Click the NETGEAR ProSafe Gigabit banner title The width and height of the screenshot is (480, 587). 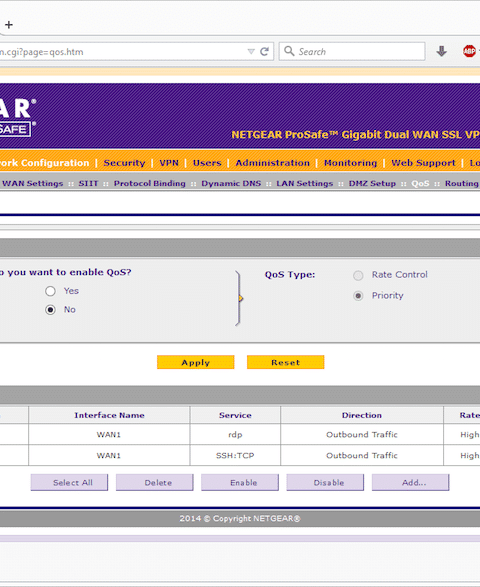355,135
